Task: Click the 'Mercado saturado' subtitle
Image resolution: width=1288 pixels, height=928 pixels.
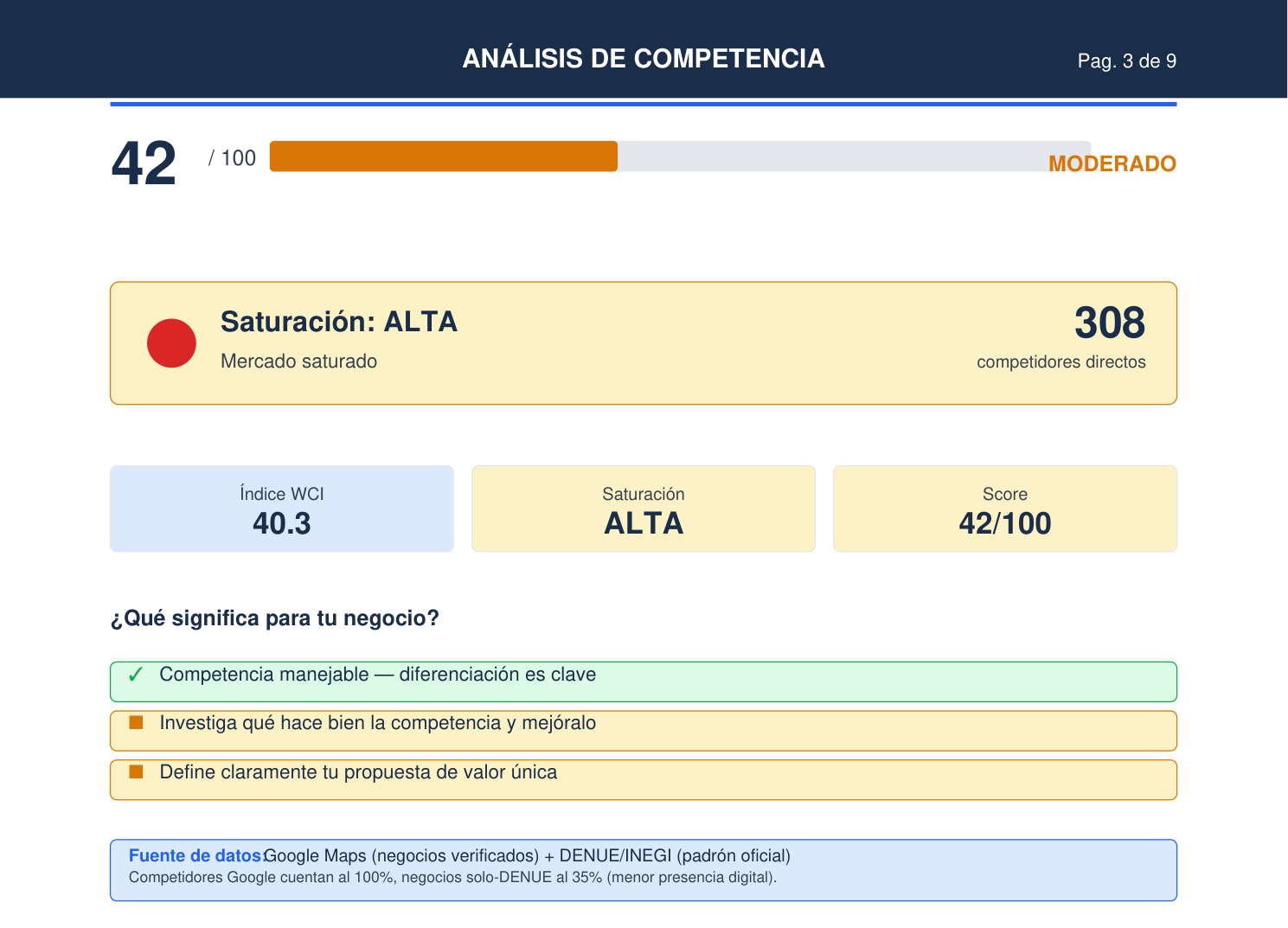Action: (x=299, y=362)
